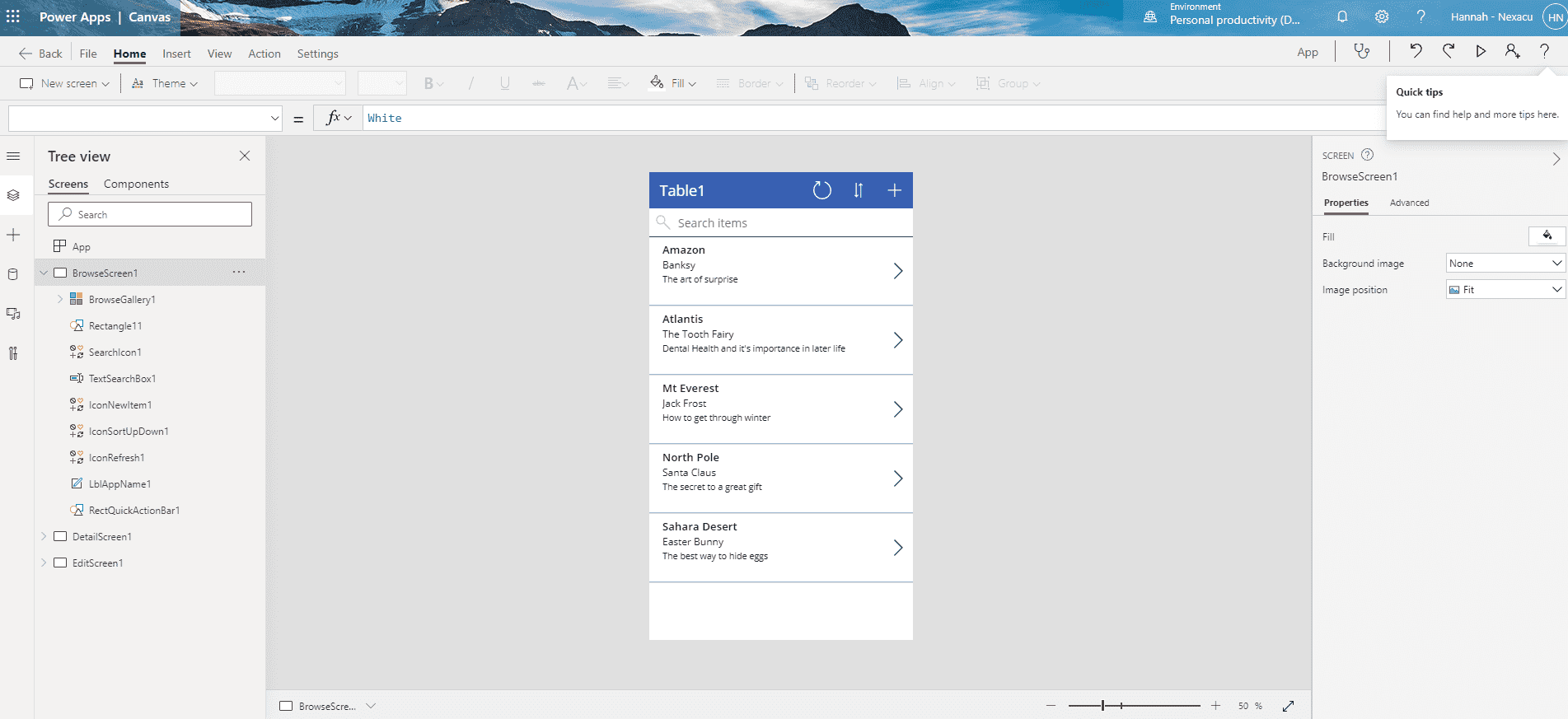Click the refresh icon in Table1 header
1568x719 pixels.
point(821,190)
